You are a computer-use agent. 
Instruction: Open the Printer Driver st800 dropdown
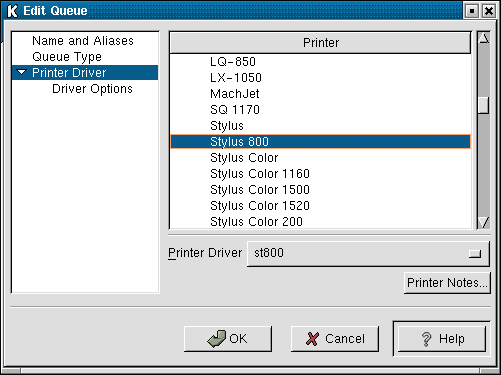pyautogui.click(x=368, y=254)
